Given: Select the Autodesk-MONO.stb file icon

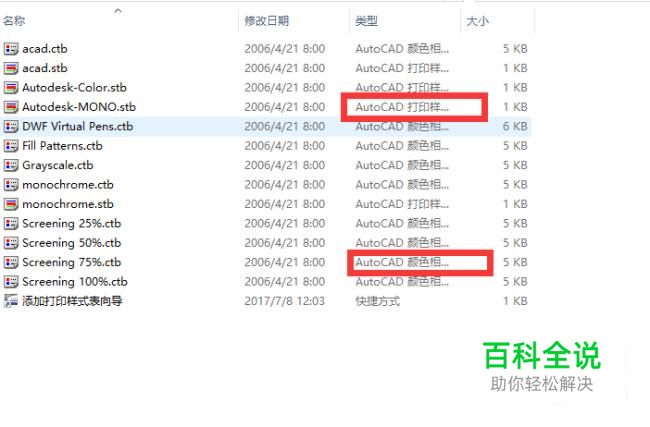Looking at the screenshot, I should (x=11, y=107).
